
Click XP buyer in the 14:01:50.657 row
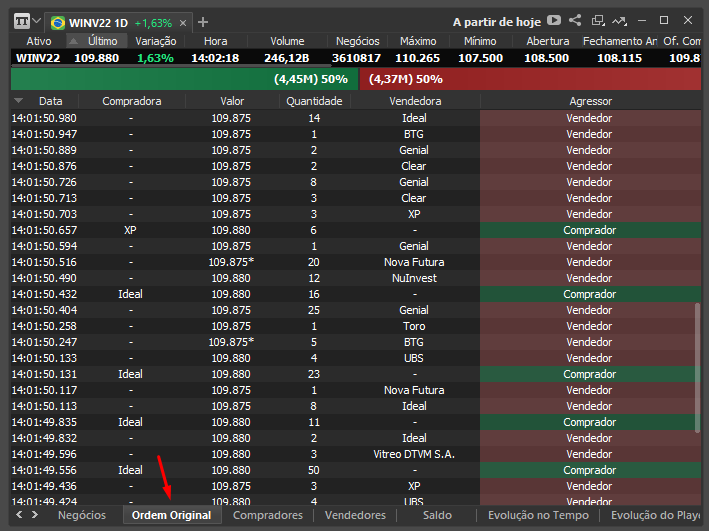[x=130, y=230]
